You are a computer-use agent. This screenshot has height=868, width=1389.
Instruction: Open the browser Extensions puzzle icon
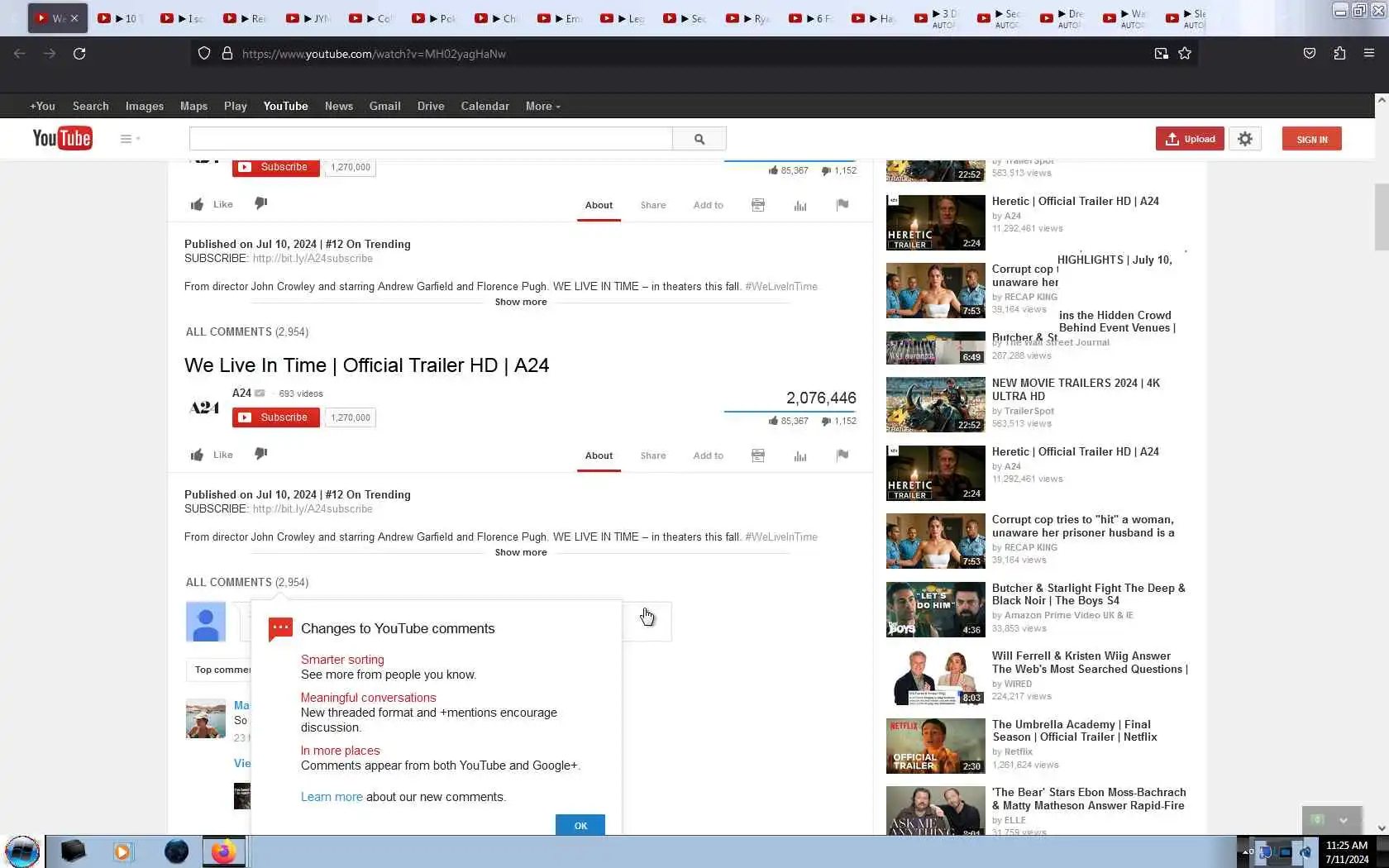coord(1339,54)
